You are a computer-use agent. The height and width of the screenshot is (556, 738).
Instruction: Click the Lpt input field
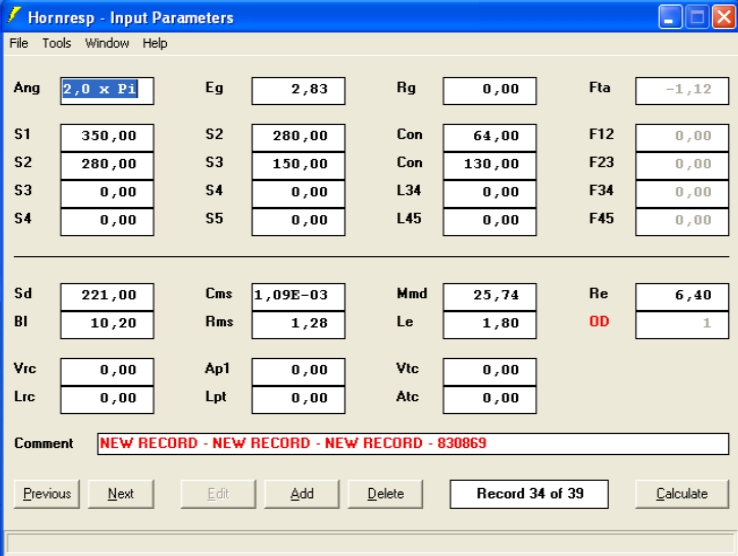pyautogui.click(x=298, y=400)
